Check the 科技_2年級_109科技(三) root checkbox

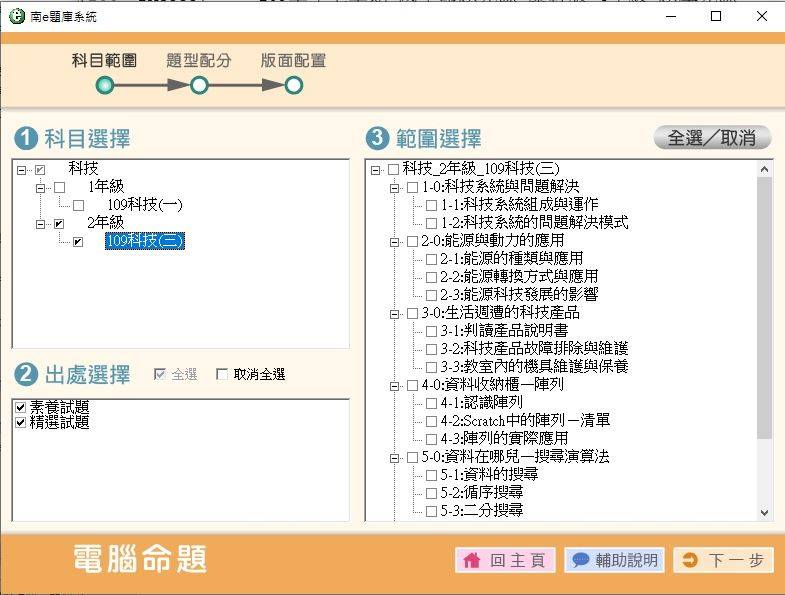394,169
